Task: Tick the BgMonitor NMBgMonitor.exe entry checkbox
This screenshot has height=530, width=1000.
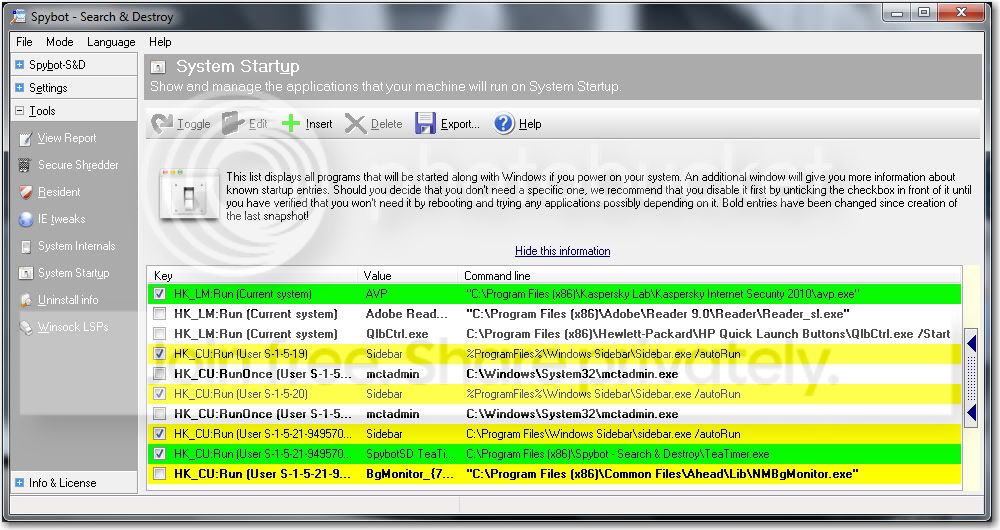Action: pyautogui.click(x=159, y=474)
